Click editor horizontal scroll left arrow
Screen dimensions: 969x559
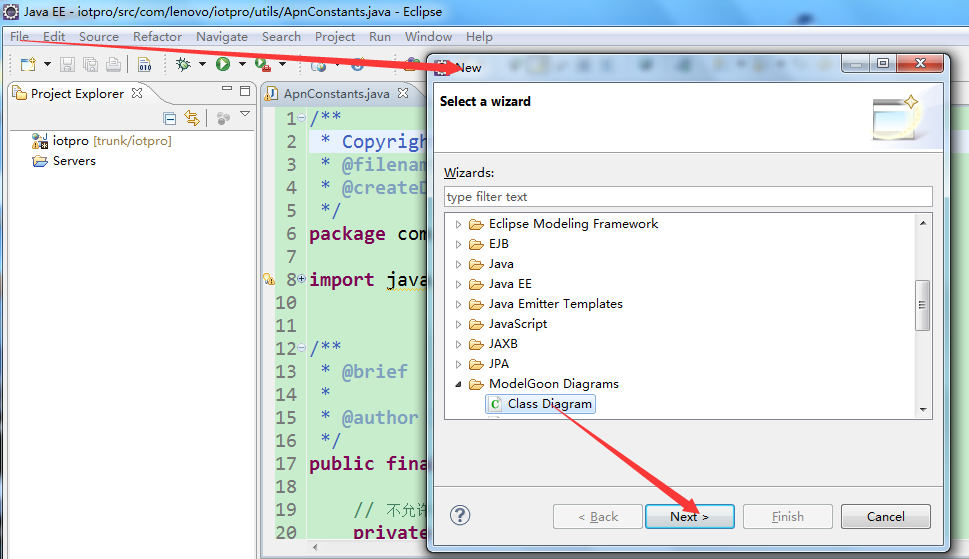(x=315, y=547)
